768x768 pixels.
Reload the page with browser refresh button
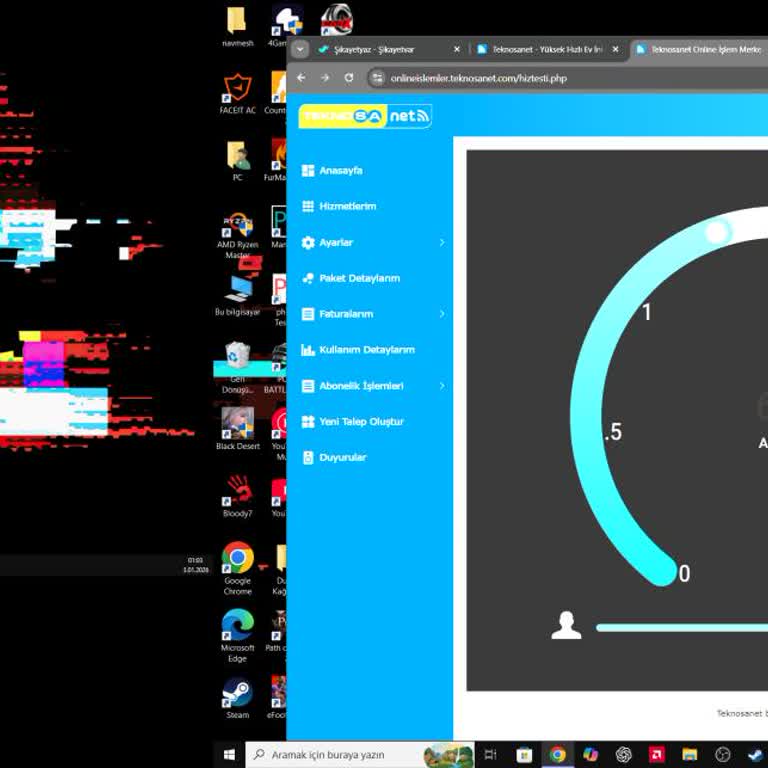click(x=349, y=78)
